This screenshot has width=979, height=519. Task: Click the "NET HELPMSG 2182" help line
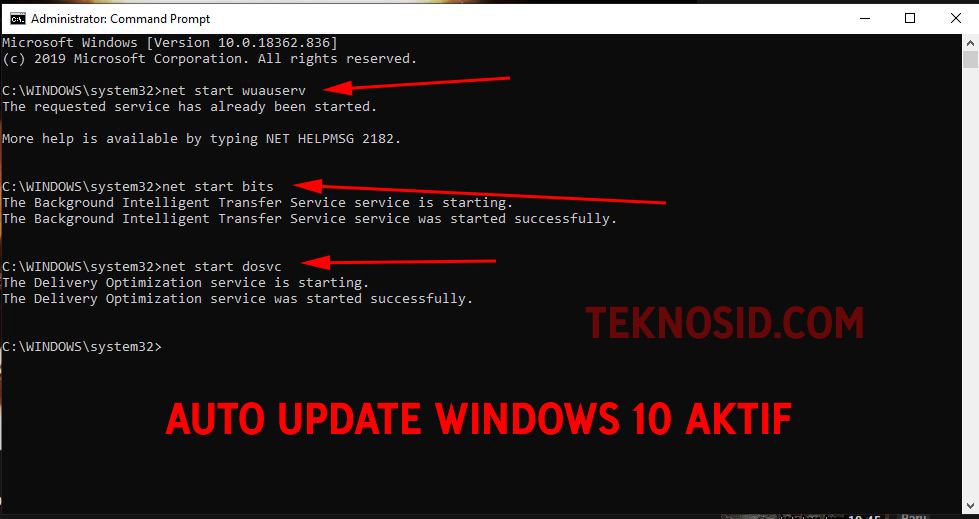(x=202, y=139)
